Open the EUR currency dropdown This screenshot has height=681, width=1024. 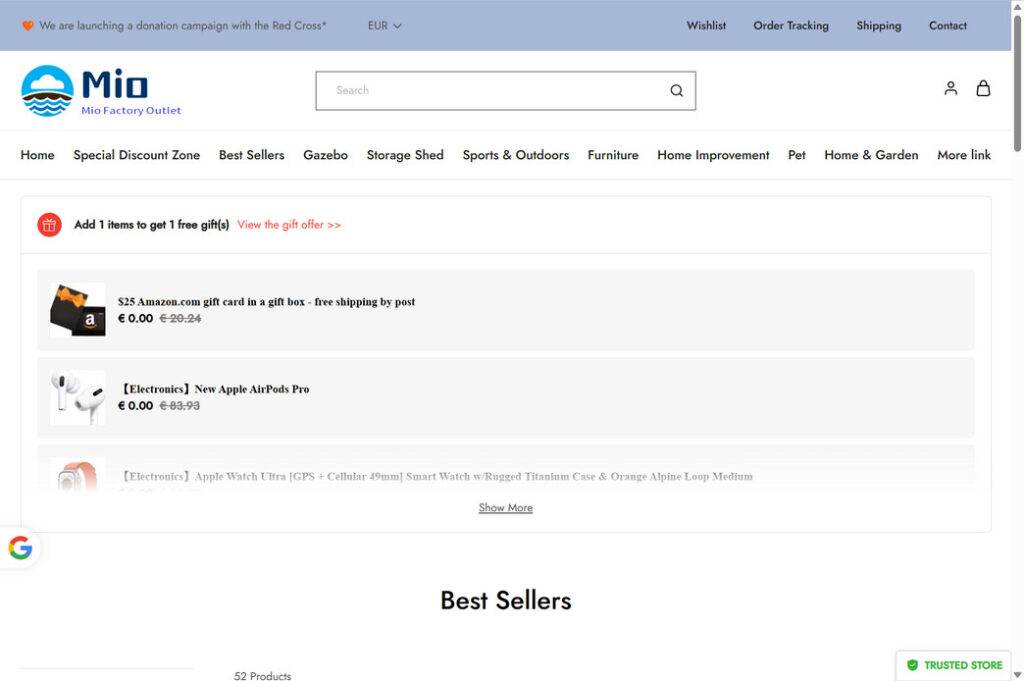click(x=384, y=26)
